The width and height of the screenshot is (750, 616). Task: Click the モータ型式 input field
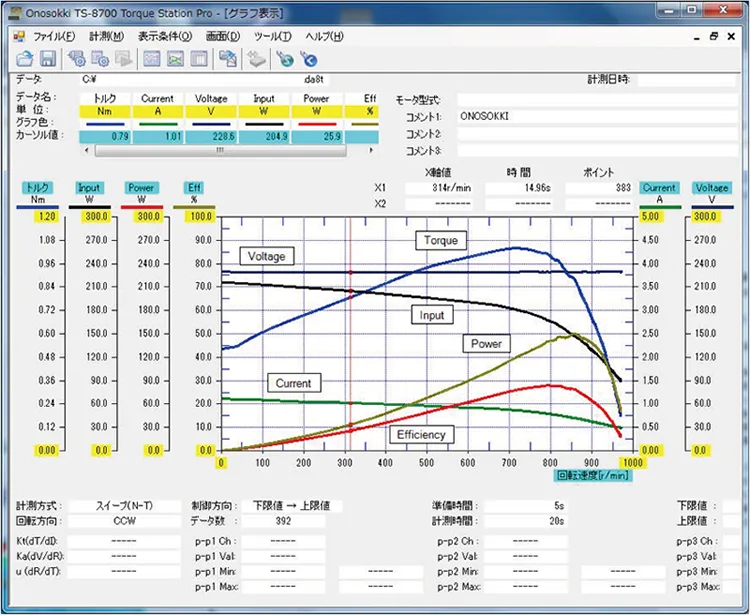(597, 100)
